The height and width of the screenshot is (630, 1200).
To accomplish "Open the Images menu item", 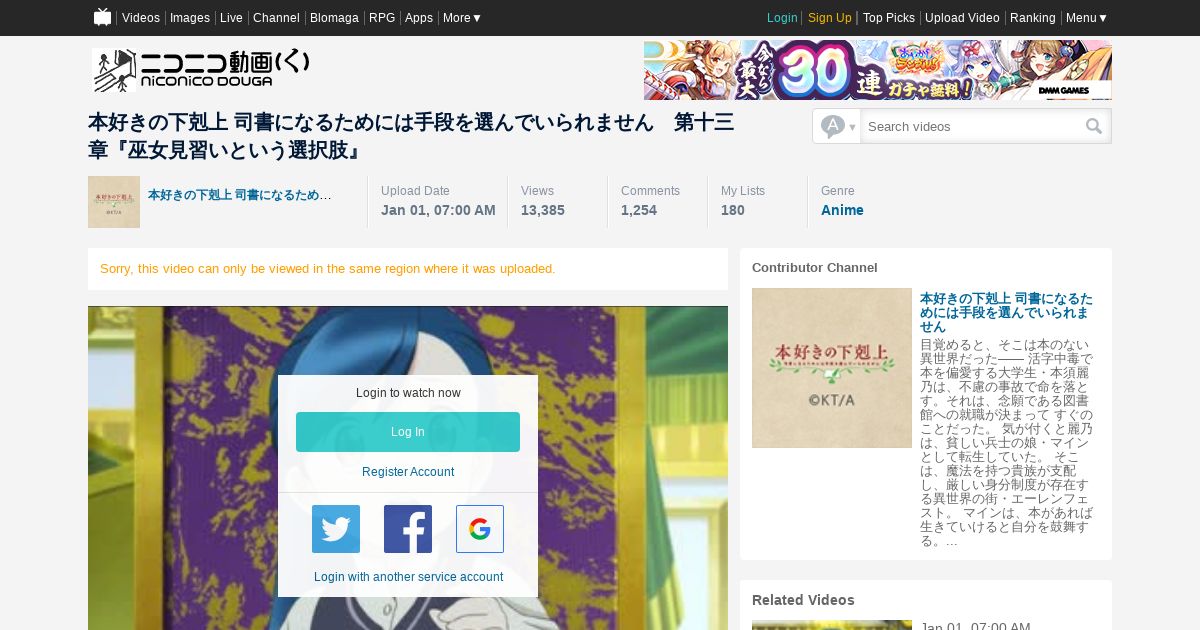I will tap(190, 18).
